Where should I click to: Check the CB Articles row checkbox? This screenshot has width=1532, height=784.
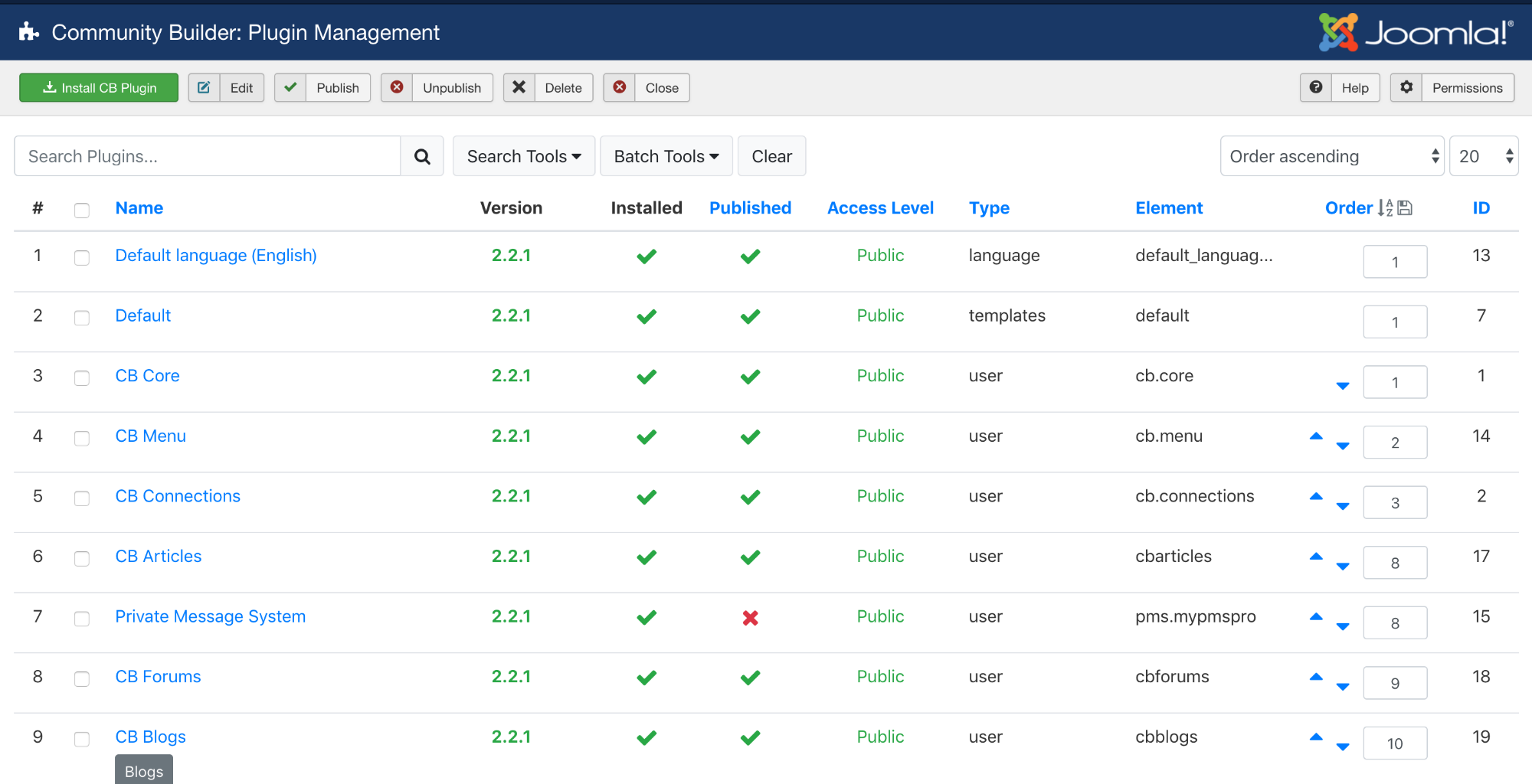pos(82,558)
